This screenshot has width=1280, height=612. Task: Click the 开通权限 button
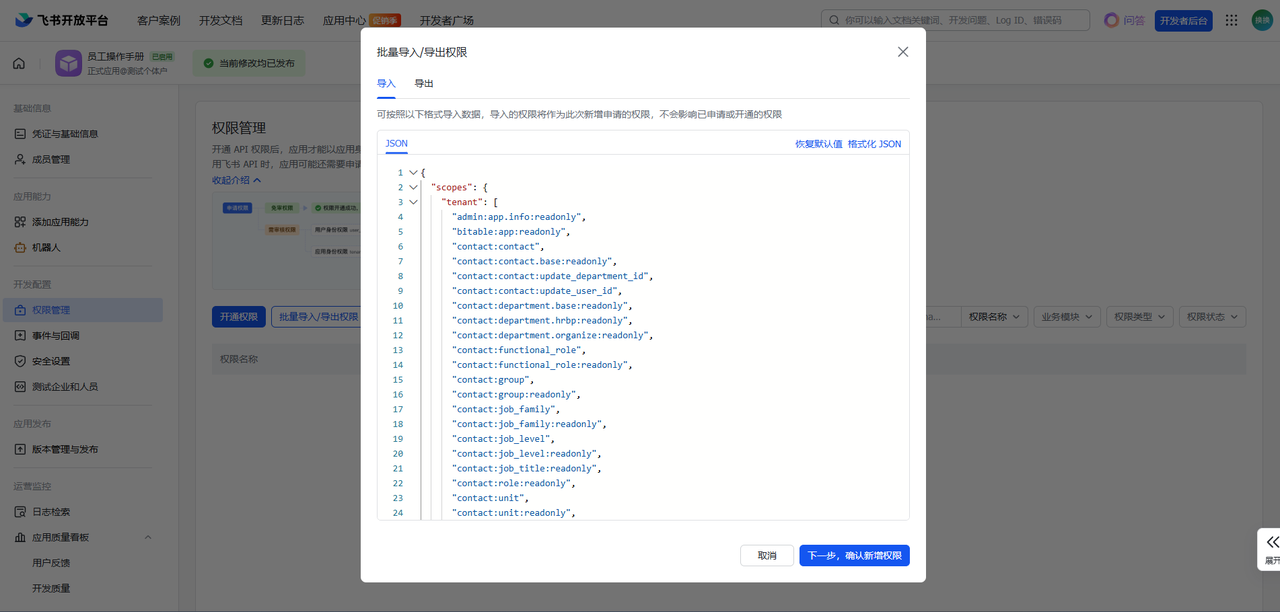(239, 317)
